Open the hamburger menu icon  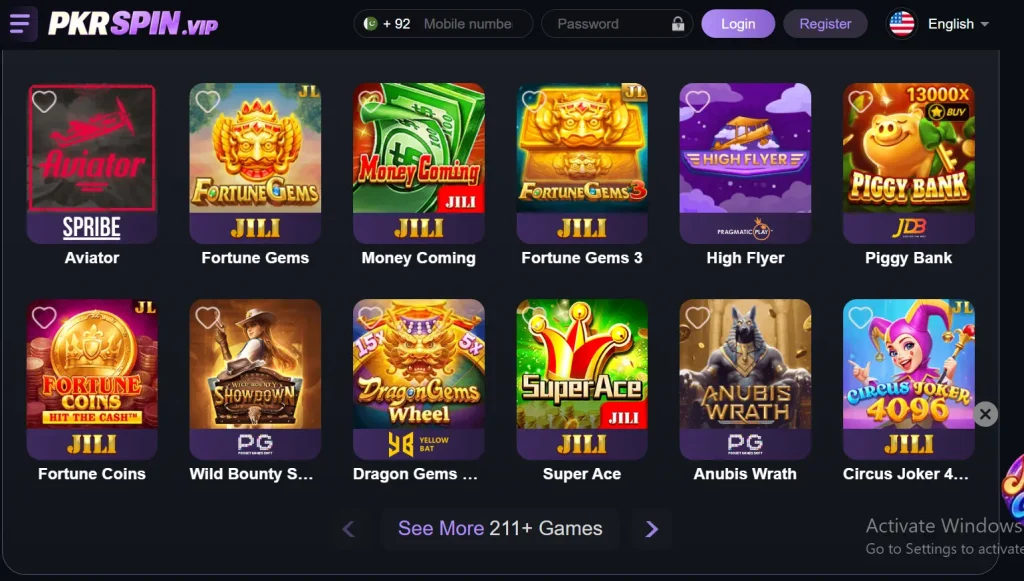point(20,24)
